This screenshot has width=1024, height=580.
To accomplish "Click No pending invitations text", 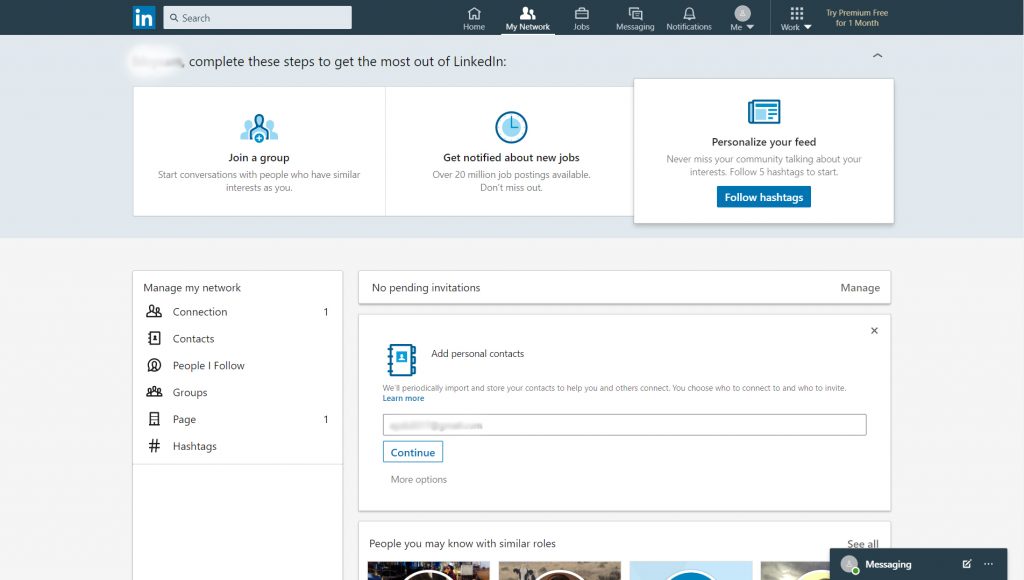I will 426,287.
